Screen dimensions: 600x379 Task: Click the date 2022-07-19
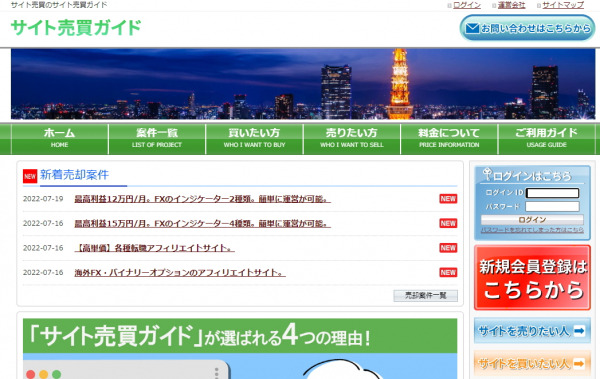[x=43, y=199]
